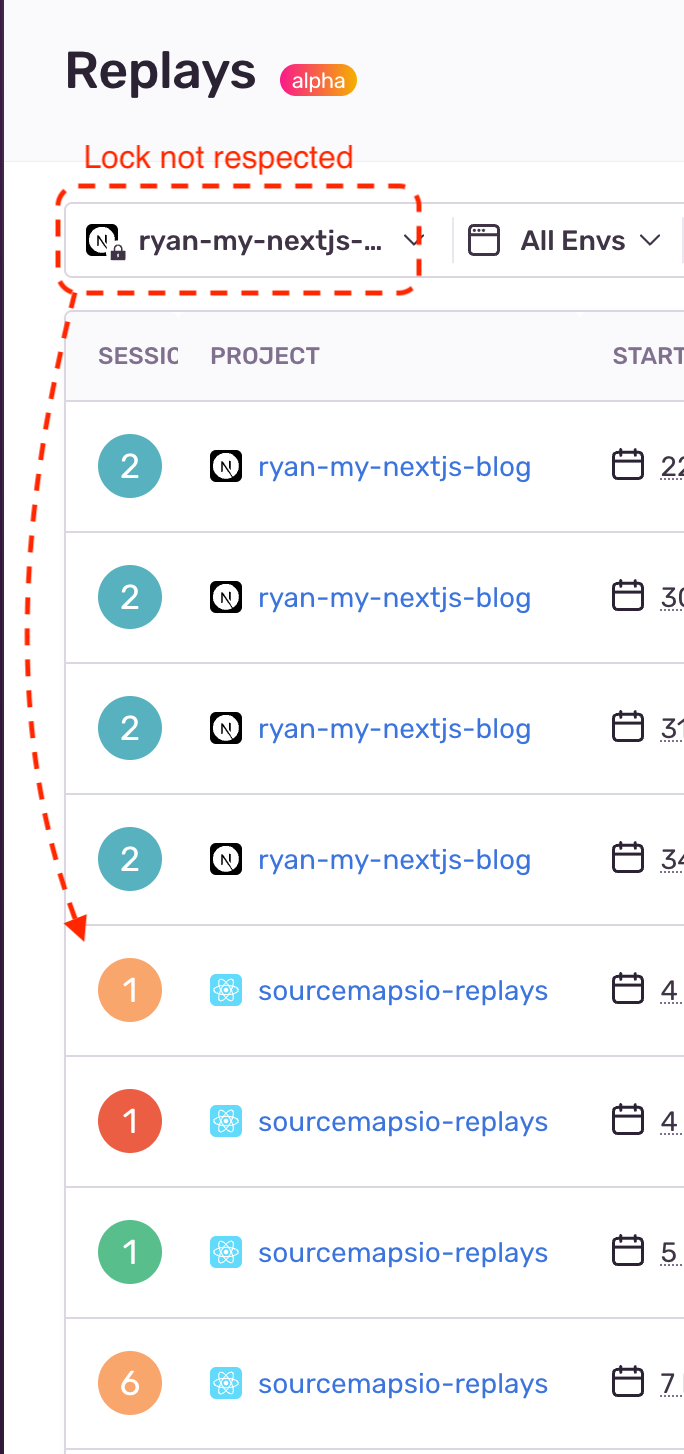Click the calendar icon on the last sourcemapsio-replays row
Viewport: 684px width, 1454px height.
628,1382
